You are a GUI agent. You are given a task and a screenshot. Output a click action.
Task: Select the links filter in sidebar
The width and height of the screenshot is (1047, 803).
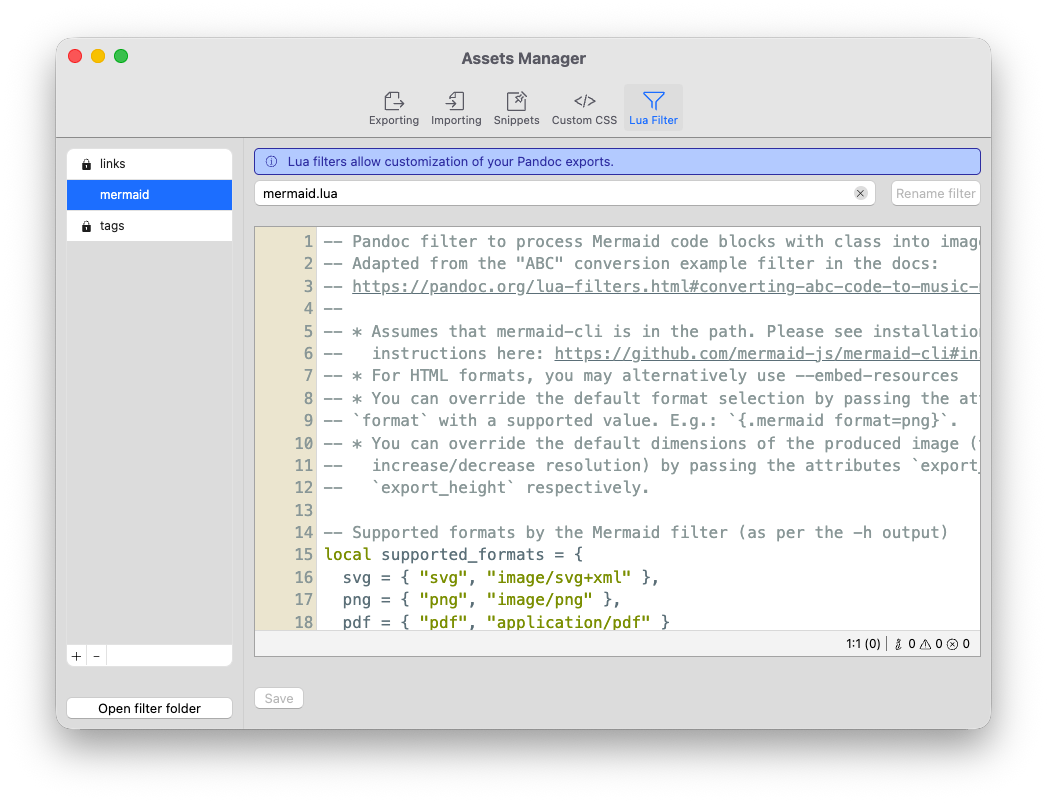coord(149,164)
